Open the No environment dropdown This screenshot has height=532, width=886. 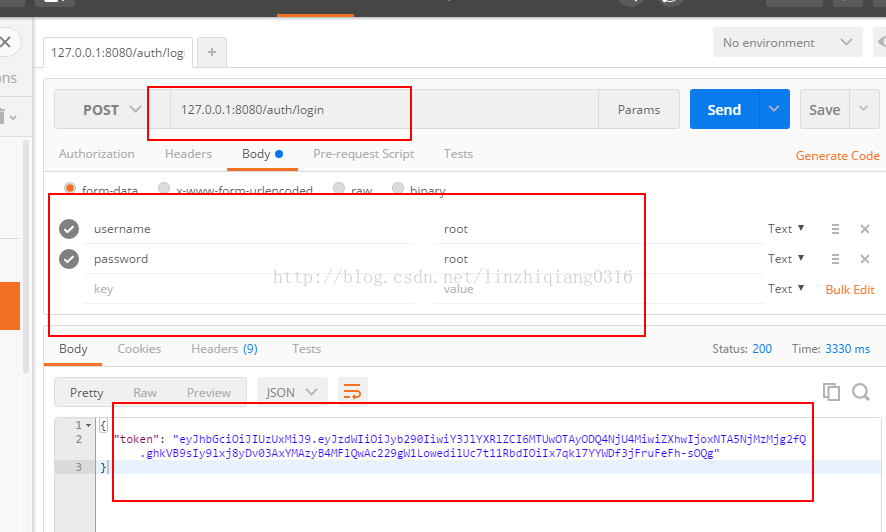(x=787, y=42)
